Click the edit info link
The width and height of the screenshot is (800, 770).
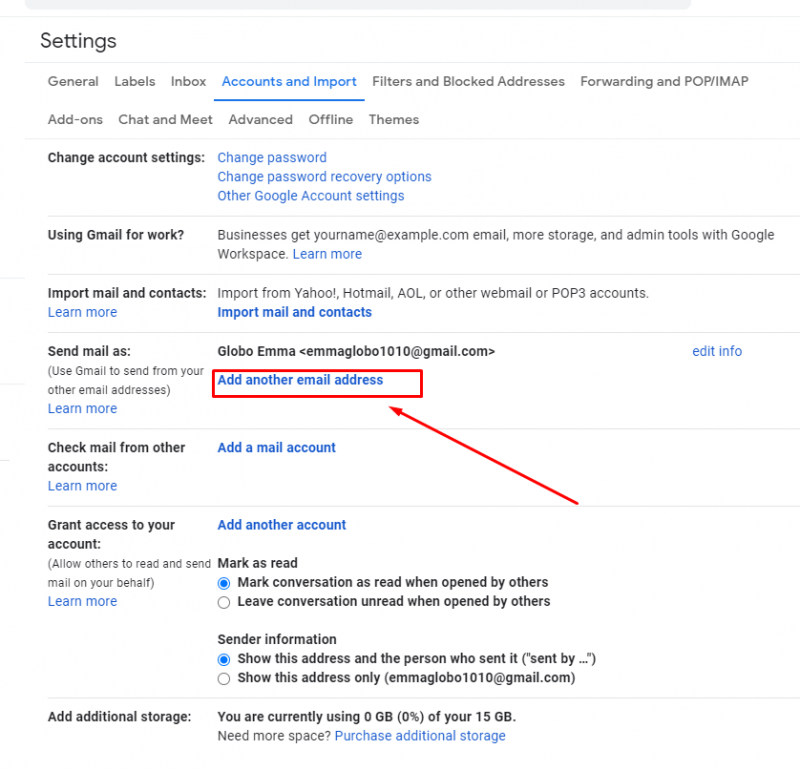717,351
